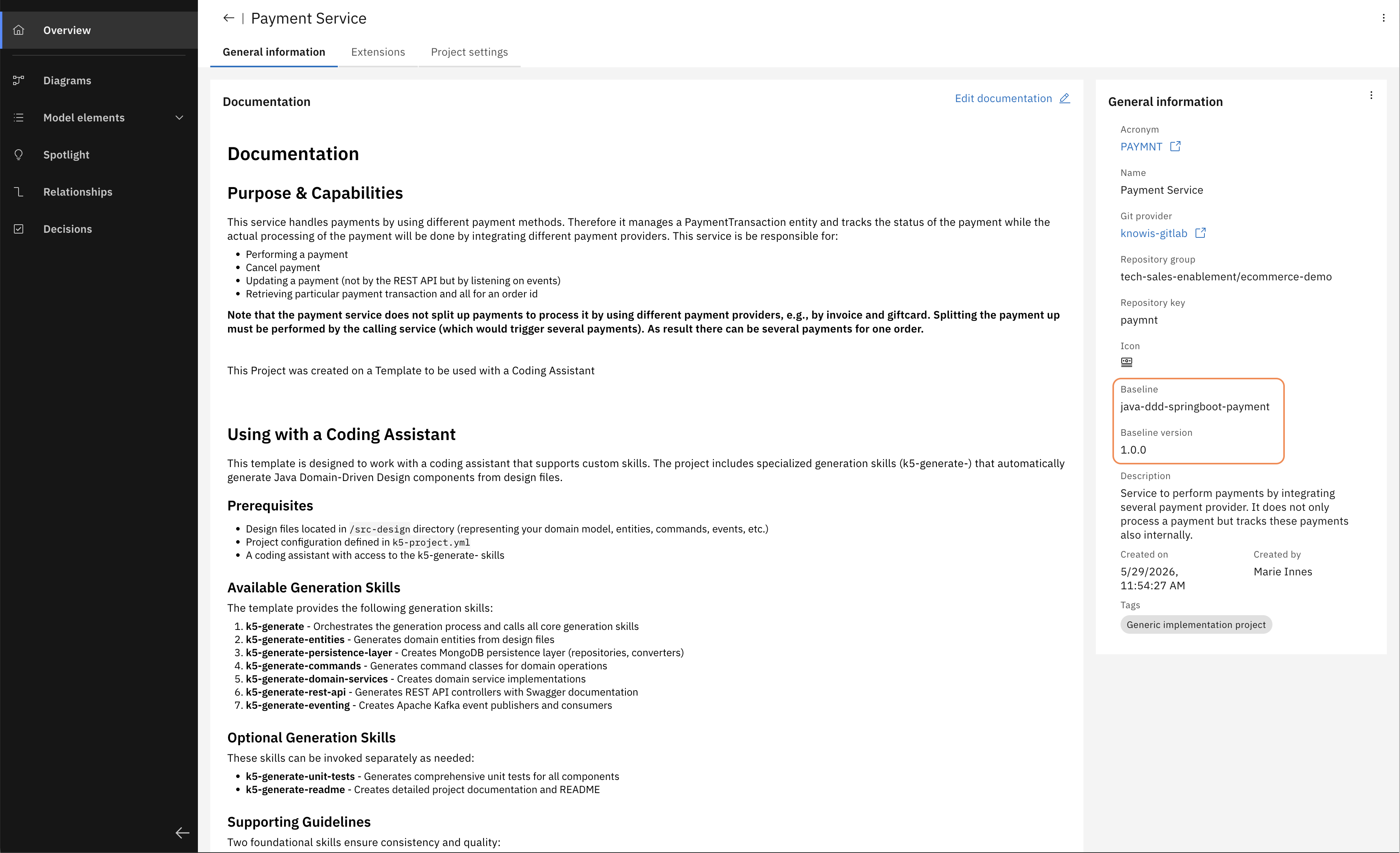Click the knowis-gitlab external link icon
This screenshot has height=853, width=1400.
click(1201, 233)
